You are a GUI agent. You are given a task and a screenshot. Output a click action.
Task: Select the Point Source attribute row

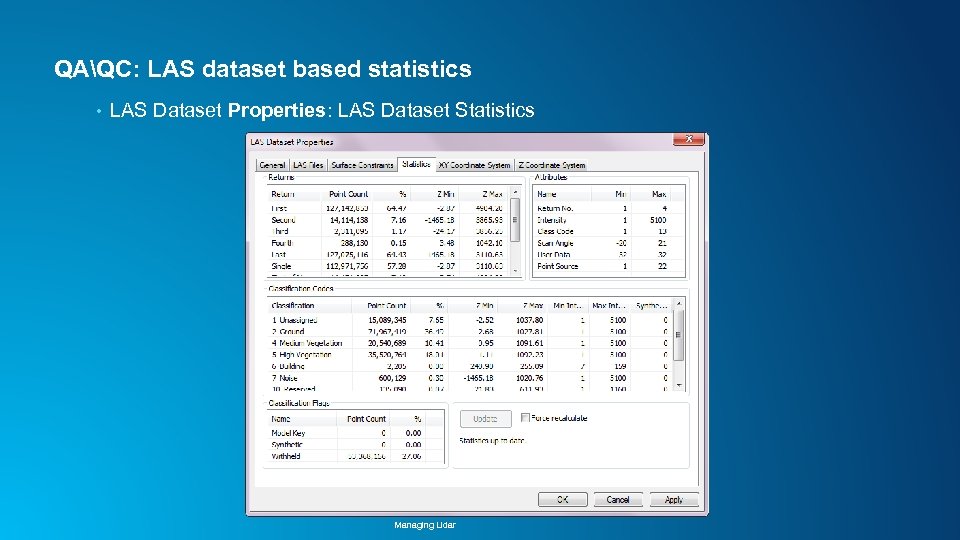click(x=609, y=266)
